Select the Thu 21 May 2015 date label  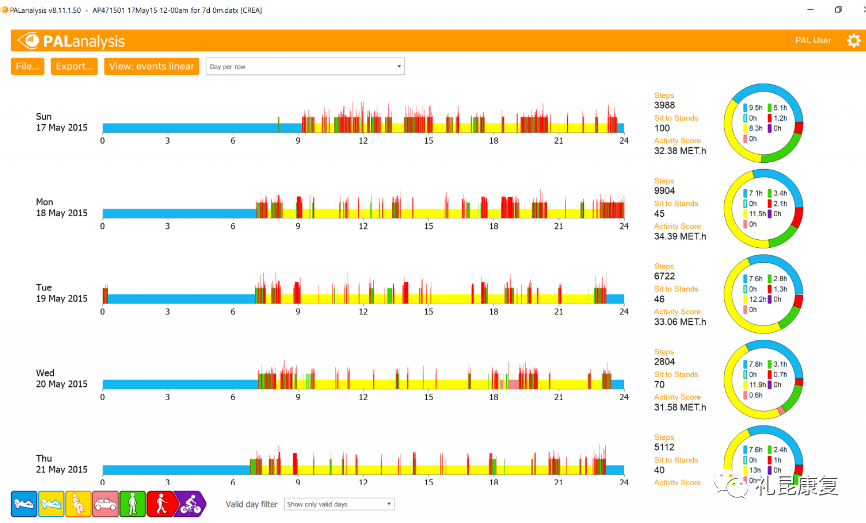click(x=61, y=464)
